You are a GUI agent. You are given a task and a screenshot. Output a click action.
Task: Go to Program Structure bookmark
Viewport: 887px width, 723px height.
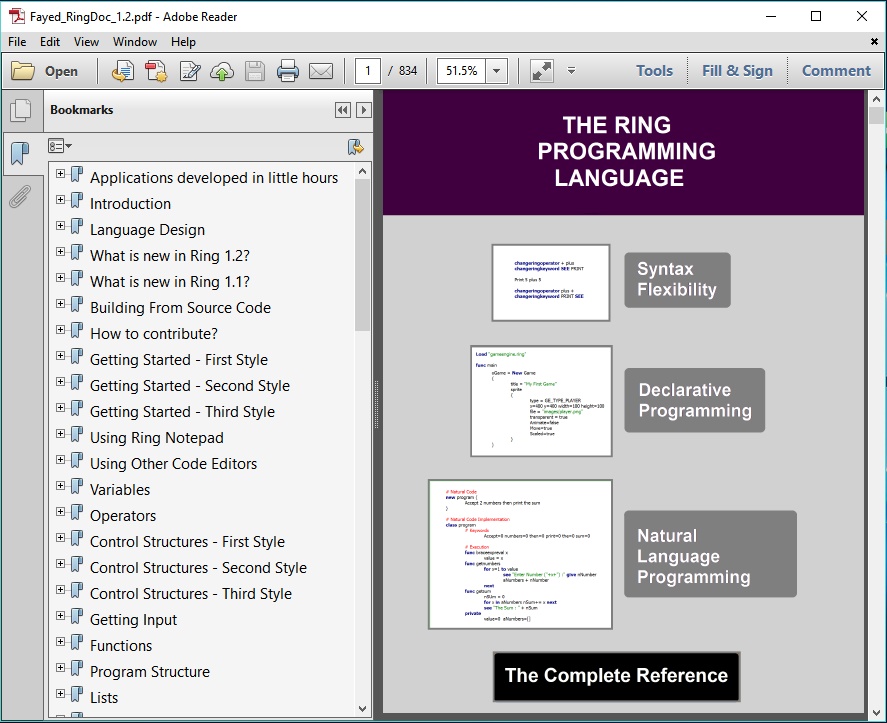tap(150, 672)
